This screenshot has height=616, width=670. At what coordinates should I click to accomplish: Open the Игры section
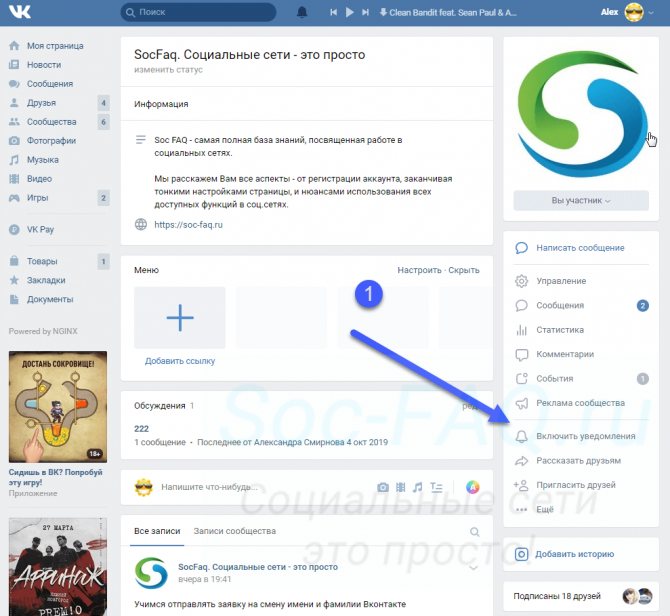(38, 198)
